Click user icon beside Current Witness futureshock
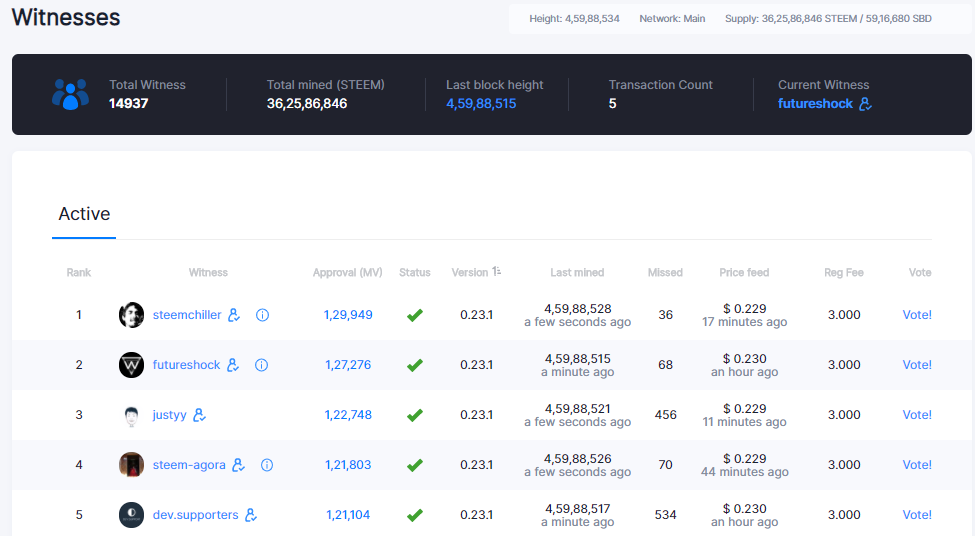975x536 pixels. (866, 104)
